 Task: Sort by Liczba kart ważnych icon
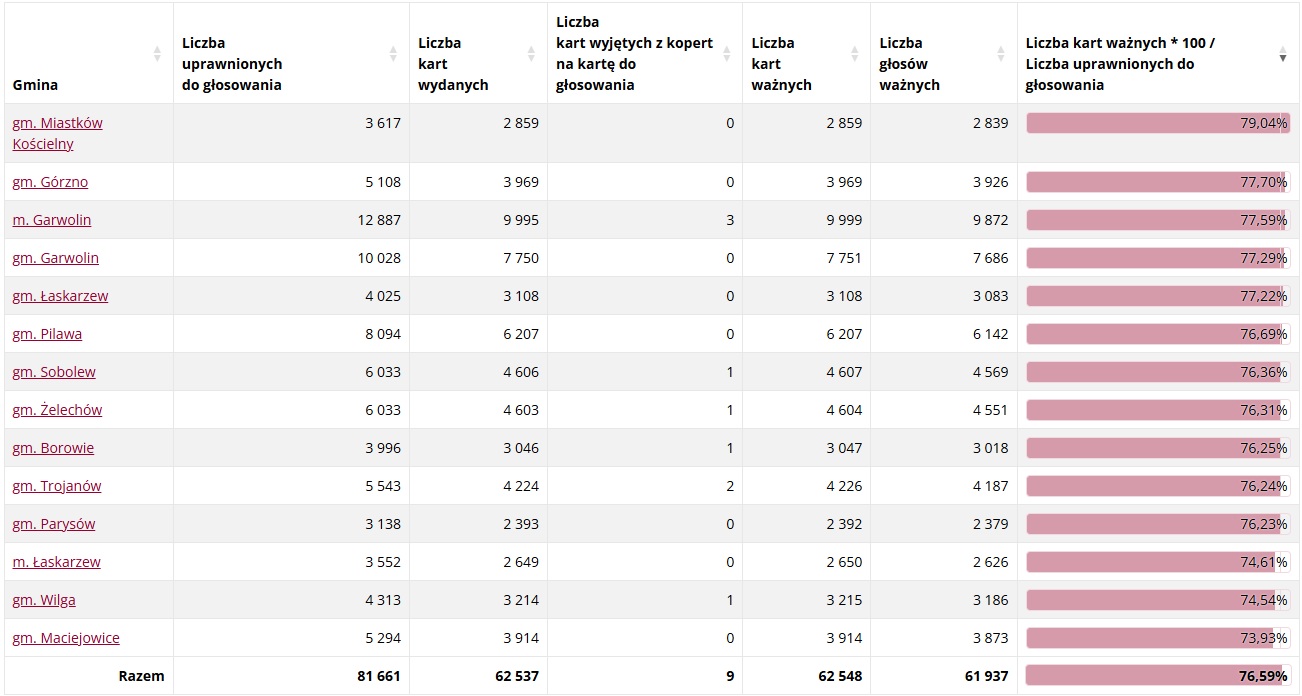[854, 54]
